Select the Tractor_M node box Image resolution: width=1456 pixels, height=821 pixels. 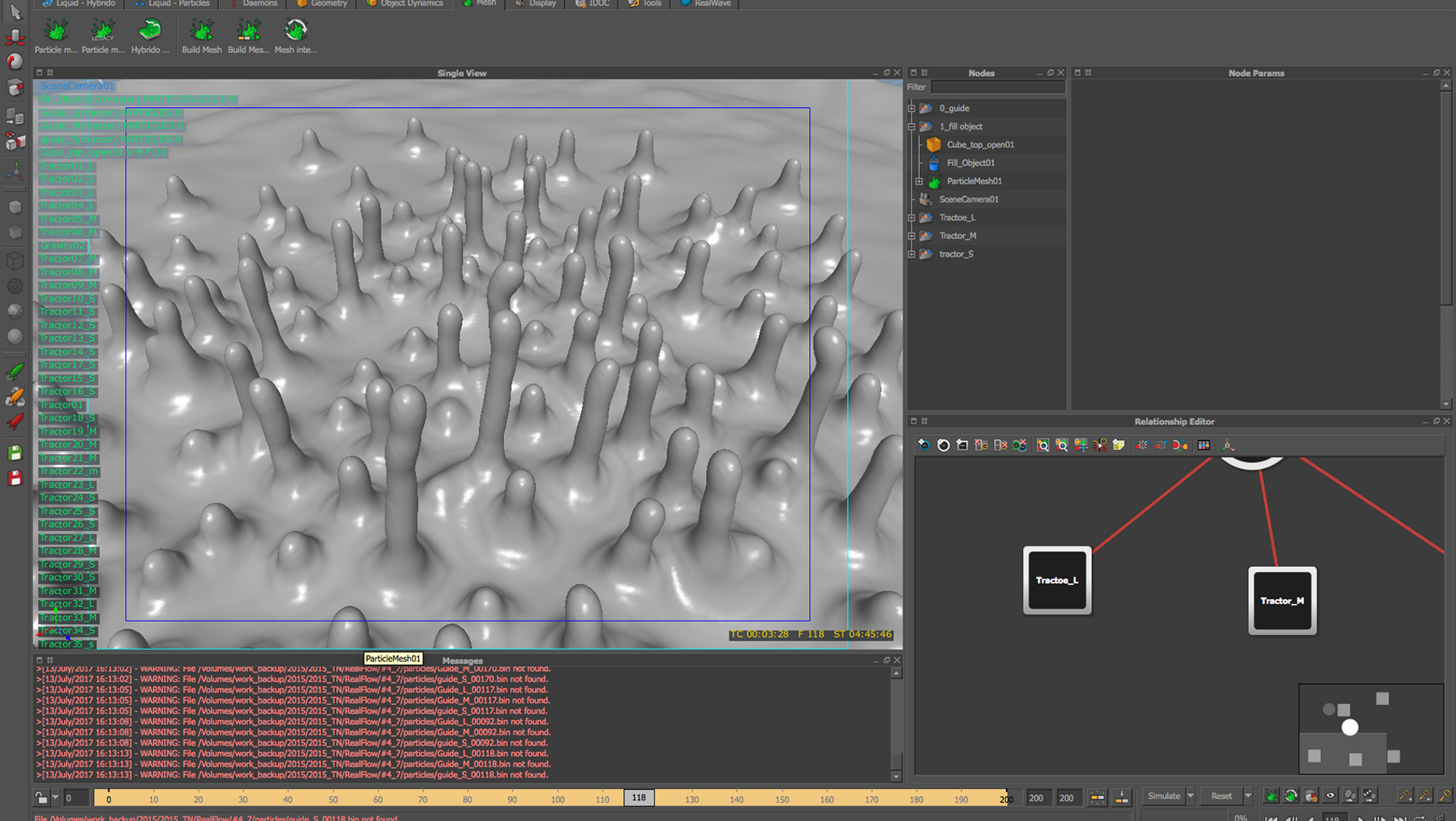click(1282, 601)
